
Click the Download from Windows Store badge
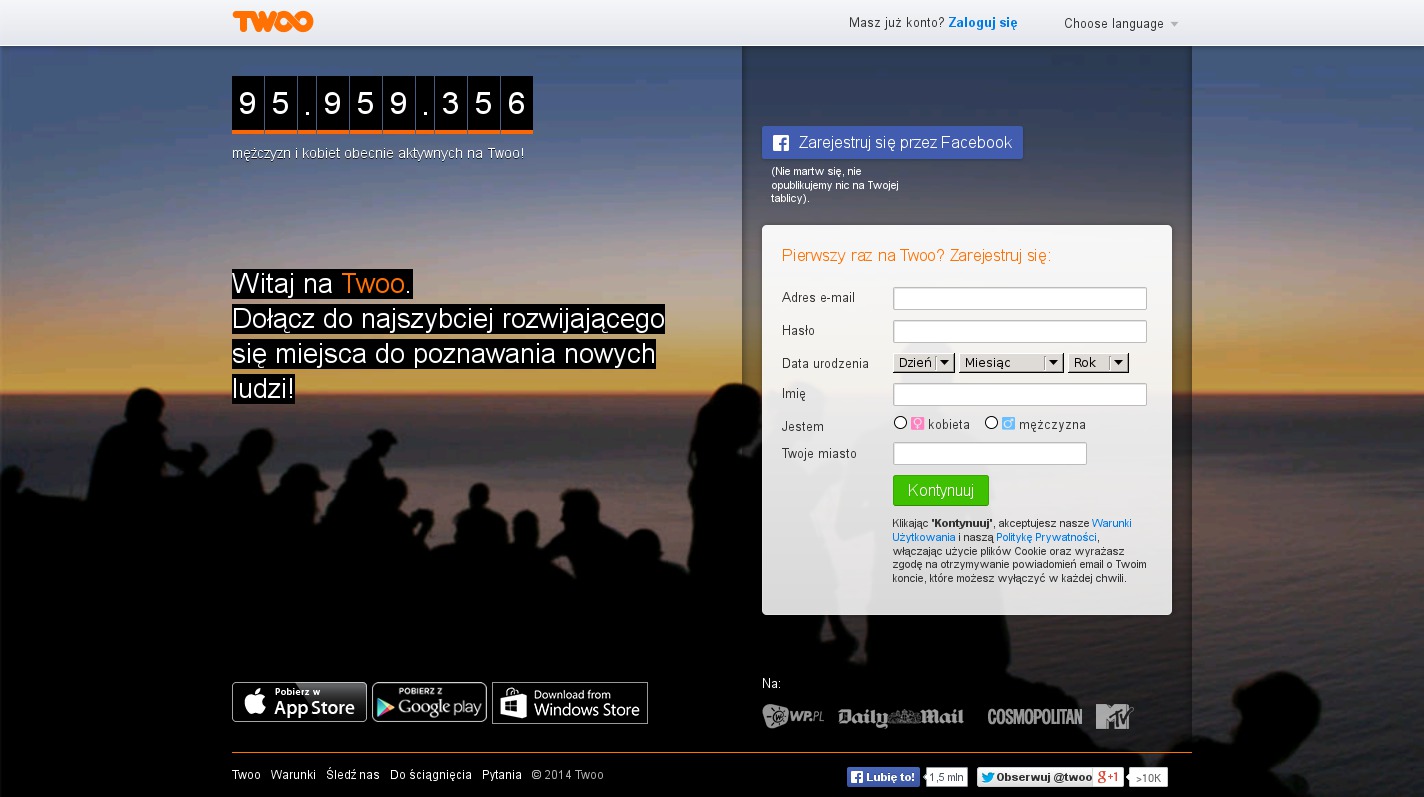point(570,703)
